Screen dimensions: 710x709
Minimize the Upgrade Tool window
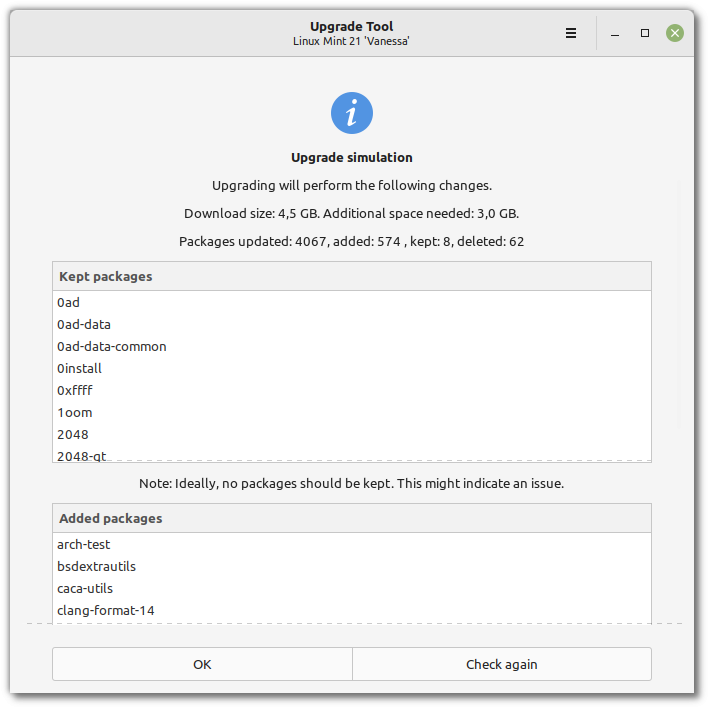pyautogui.click(x=615, y=33)
